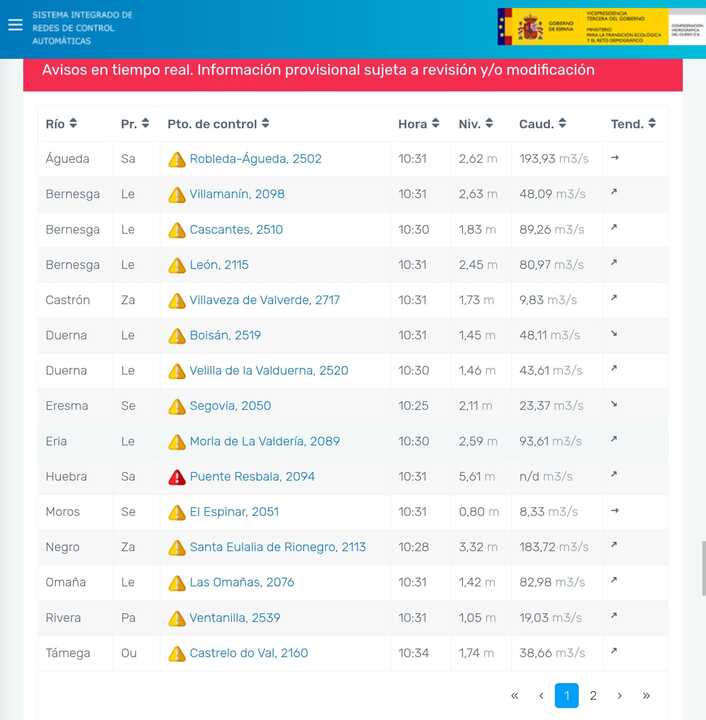Click 'Sistema Integrado de Redes de Control' title
The image size is (706, 720).
pos(82,28)
